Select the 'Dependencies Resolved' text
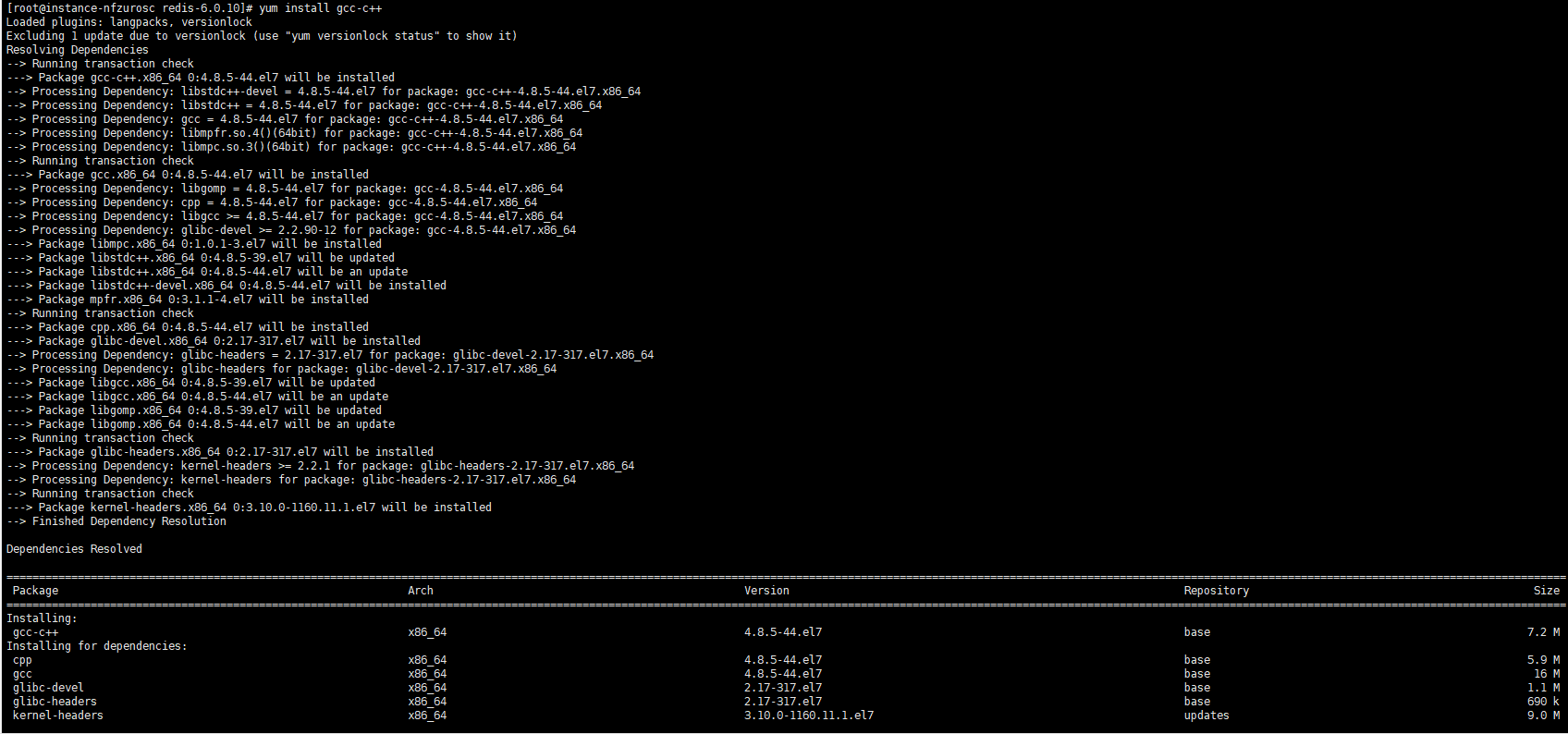Image resolution: width=1568 pixels, height=734 pixels. click(x=74, y=549)
